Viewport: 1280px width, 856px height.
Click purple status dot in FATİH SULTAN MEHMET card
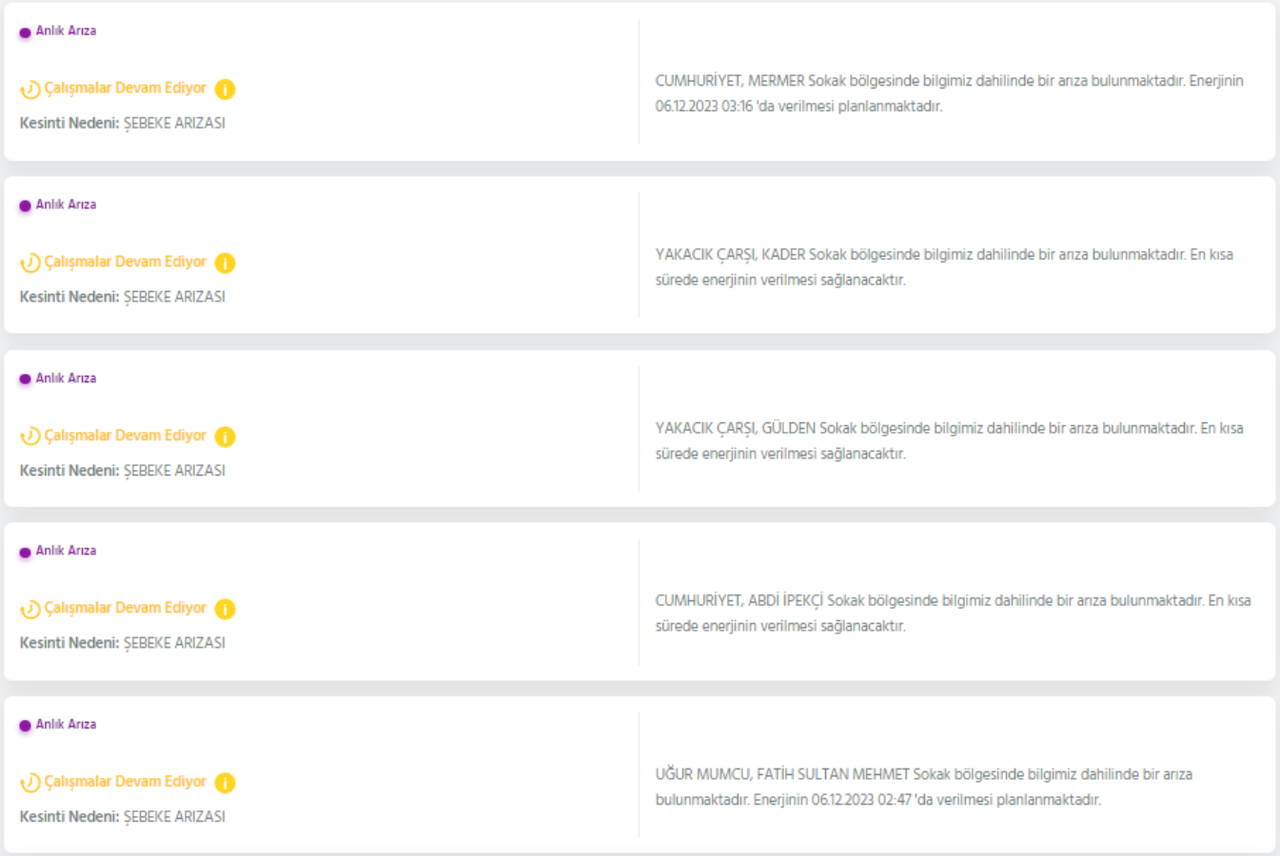point(25,725)
